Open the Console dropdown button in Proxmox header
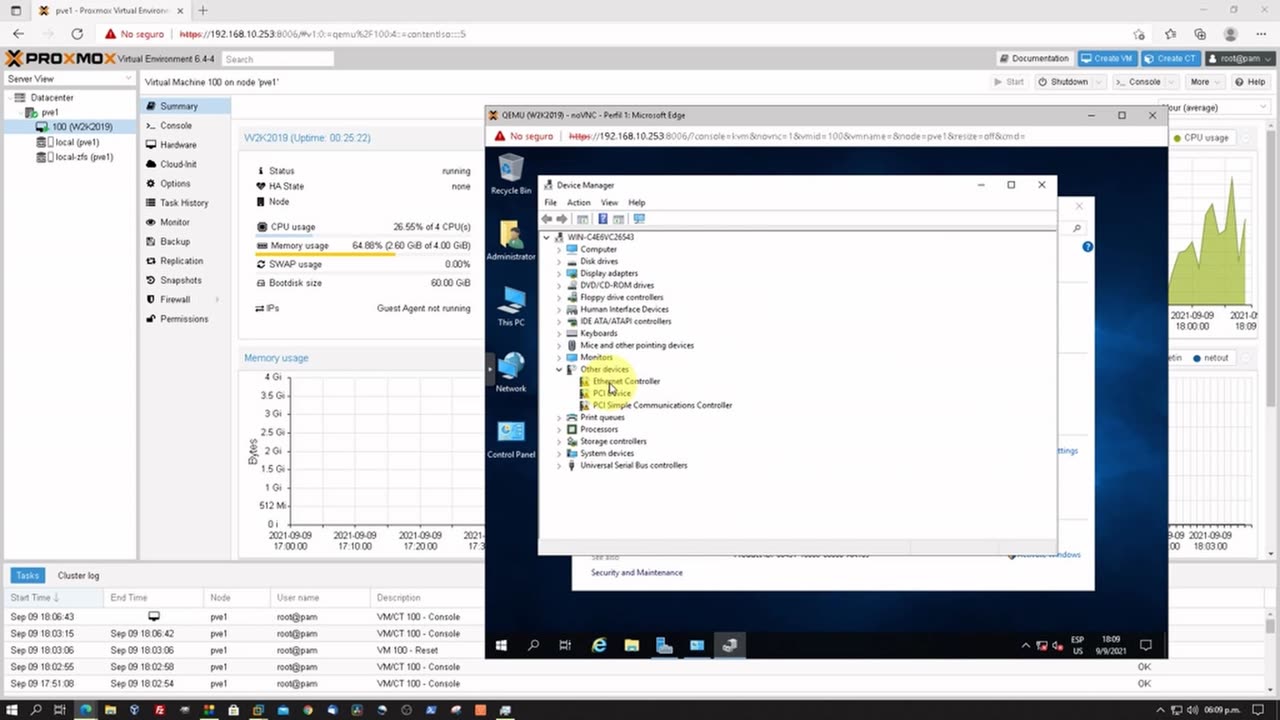Viewport: 1280px width, 720px height. tap(1171, 82)
